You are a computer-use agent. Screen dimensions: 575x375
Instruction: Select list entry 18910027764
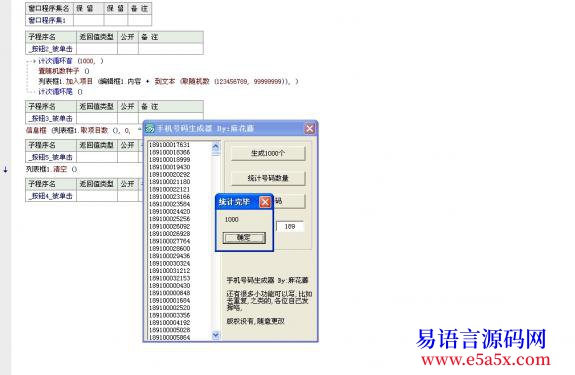pyautogui.click(x=169, y=241)
